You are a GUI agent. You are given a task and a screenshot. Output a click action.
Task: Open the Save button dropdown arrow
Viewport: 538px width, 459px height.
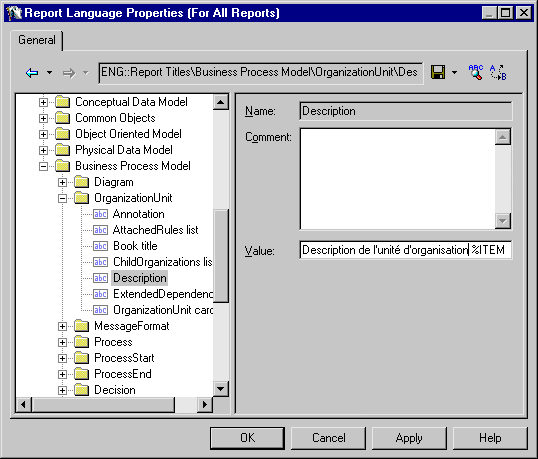click(x=454, y=72)
